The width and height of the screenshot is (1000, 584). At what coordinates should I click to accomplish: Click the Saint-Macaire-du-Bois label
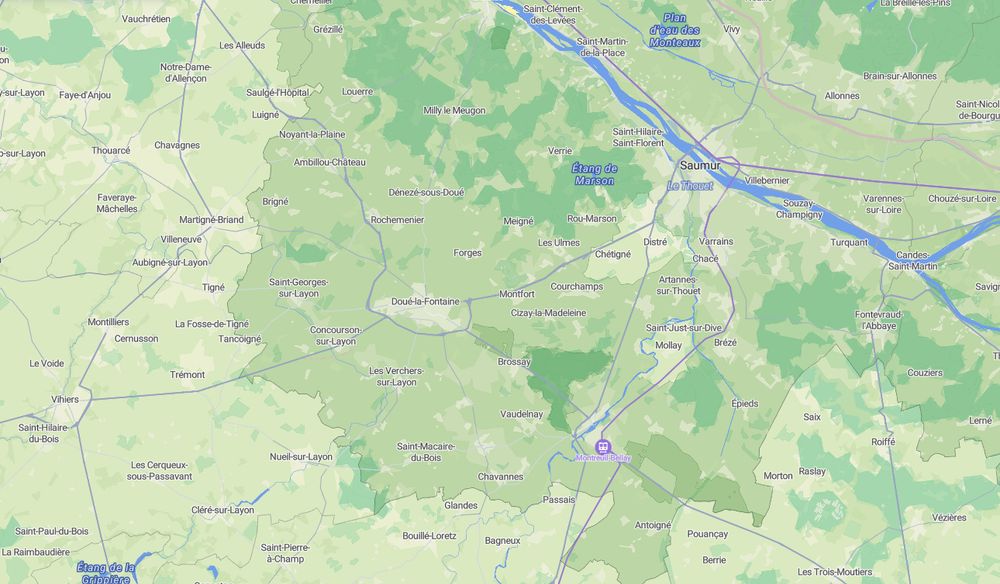(425, 452)
